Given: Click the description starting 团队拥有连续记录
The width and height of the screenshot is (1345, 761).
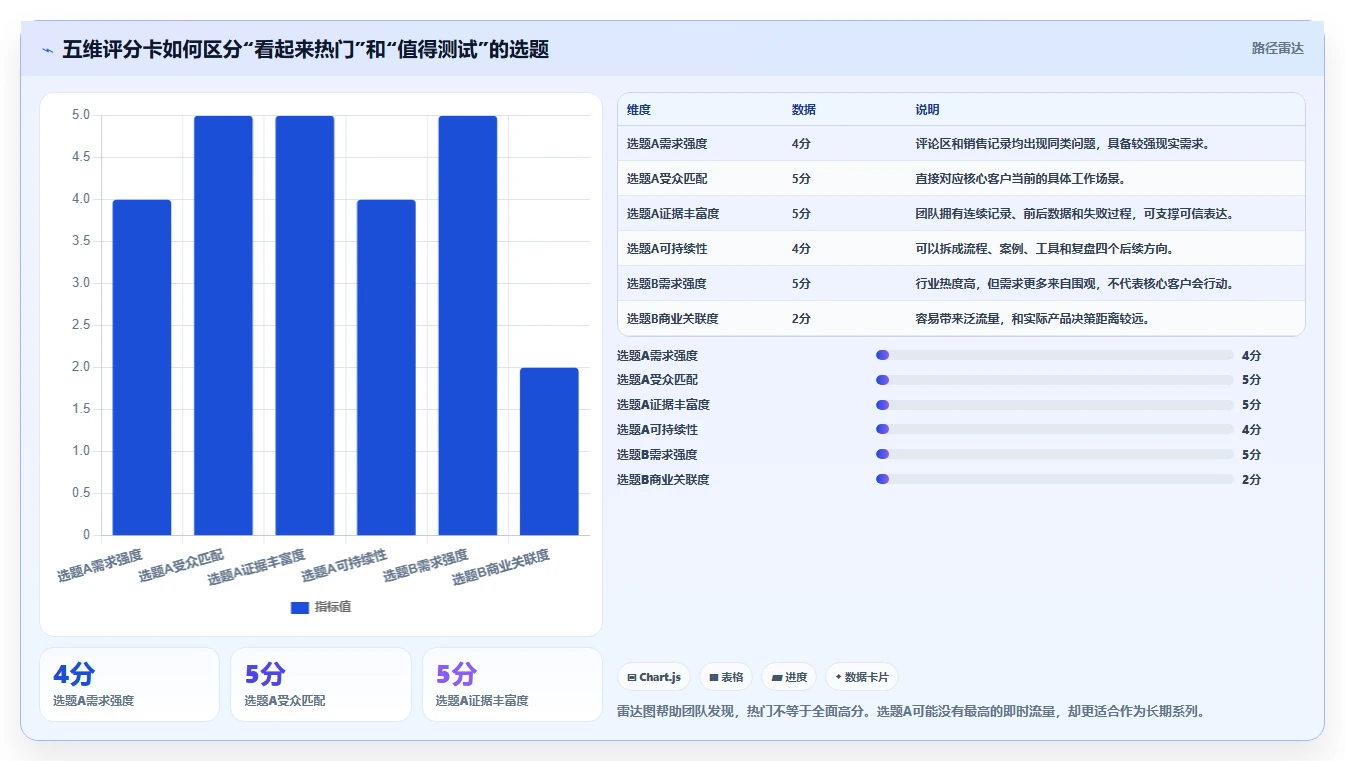Looking at the screenshot, I should pos(1075,214).
